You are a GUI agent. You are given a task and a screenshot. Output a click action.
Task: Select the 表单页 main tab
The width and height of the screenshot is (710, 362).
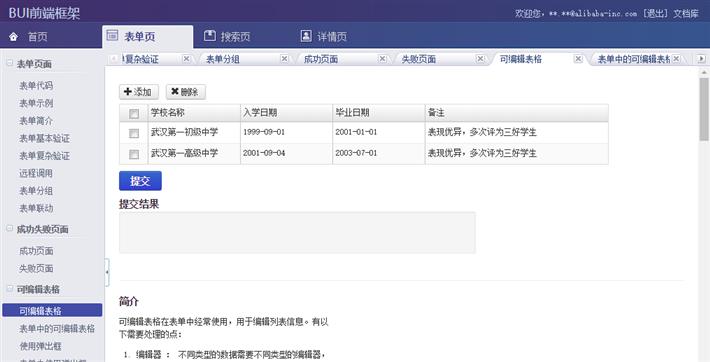click(x=148, y=37)
